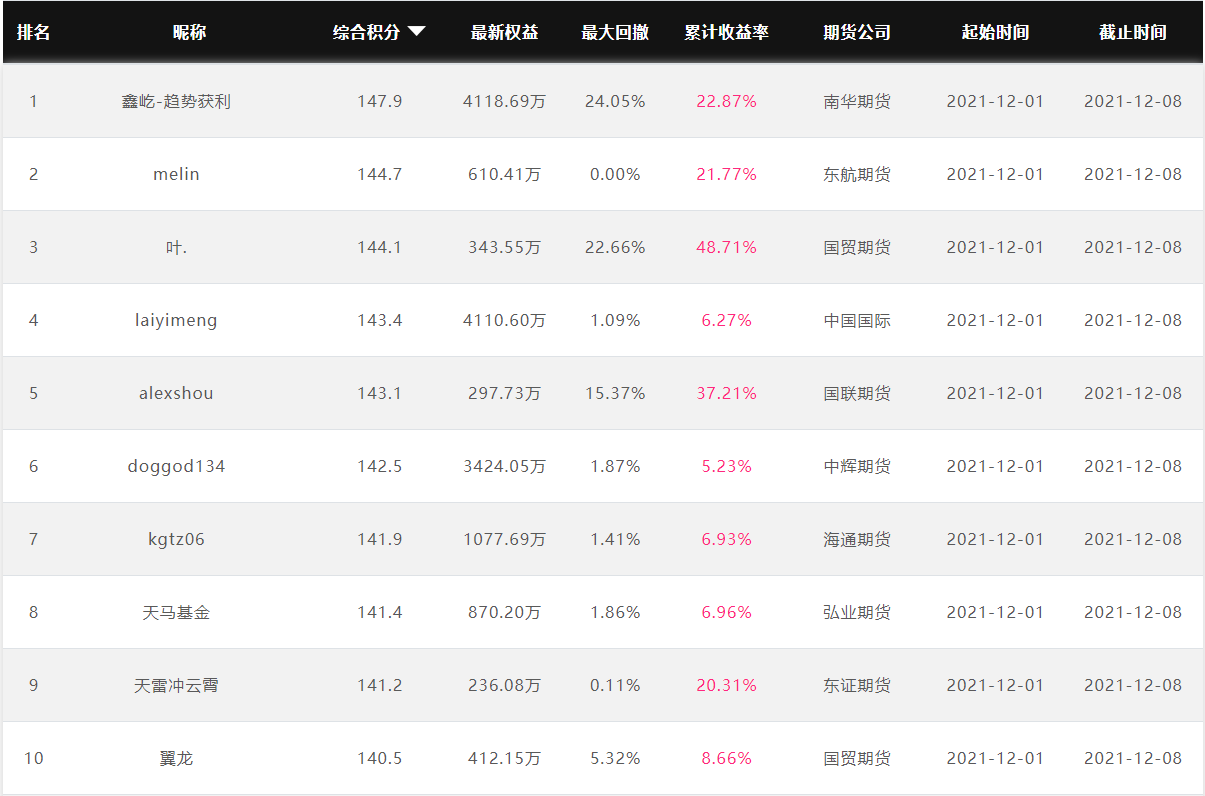Image resolution: width=1205 pixels, height=796 pixels.
Task: Click futures company 中国国际
Action: pyautogui.click(x=857, y=320)
